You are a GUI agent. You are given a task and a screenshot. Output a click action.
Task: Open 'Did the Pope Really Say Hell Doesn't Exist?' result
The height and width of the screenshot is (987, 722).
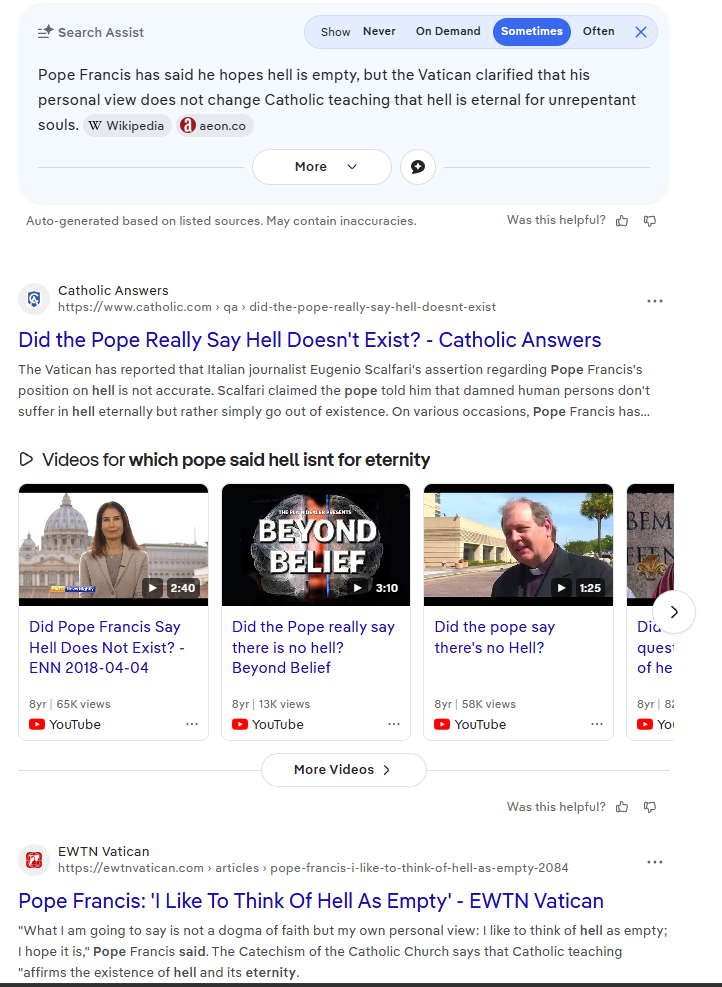[x=310, y=340]
